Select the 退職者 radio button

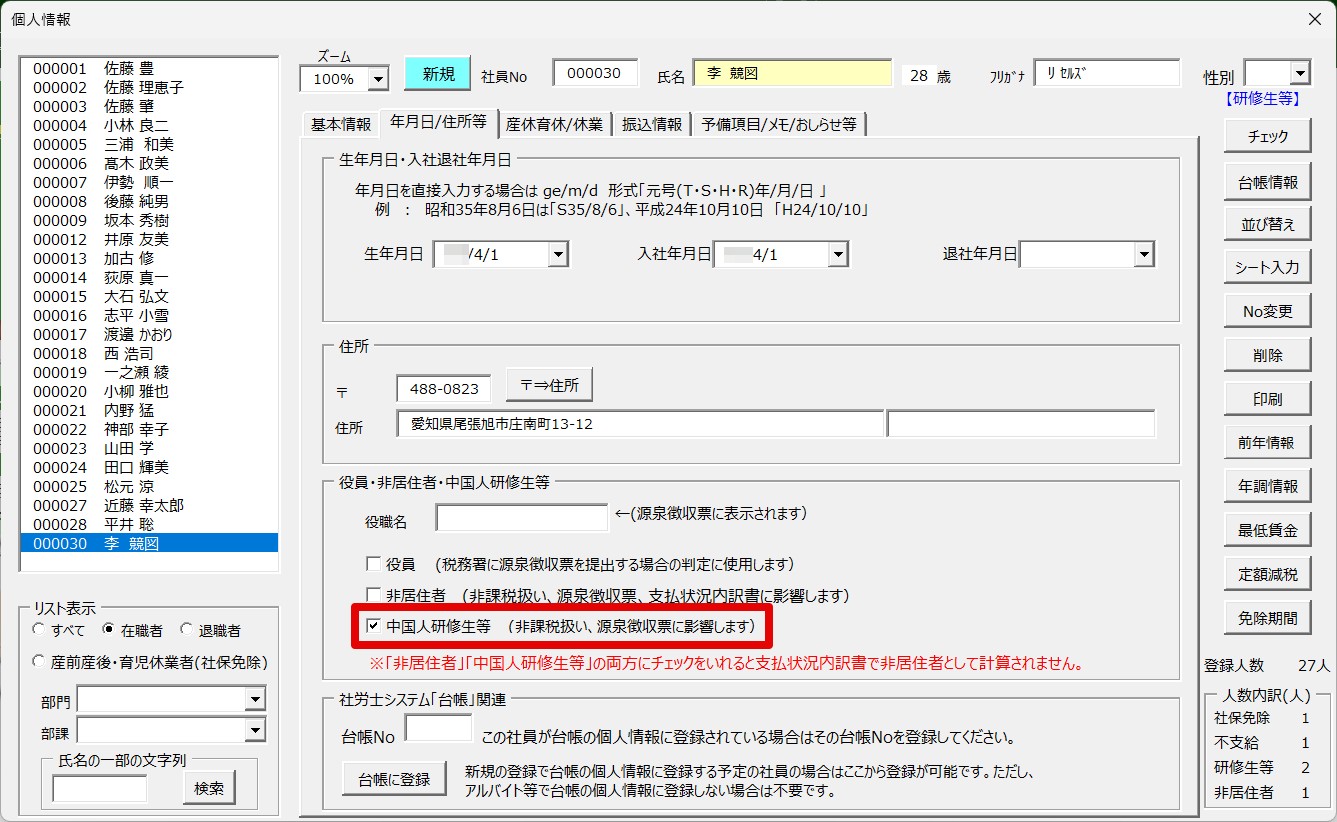pyautogui.click(x=187, y=630)
